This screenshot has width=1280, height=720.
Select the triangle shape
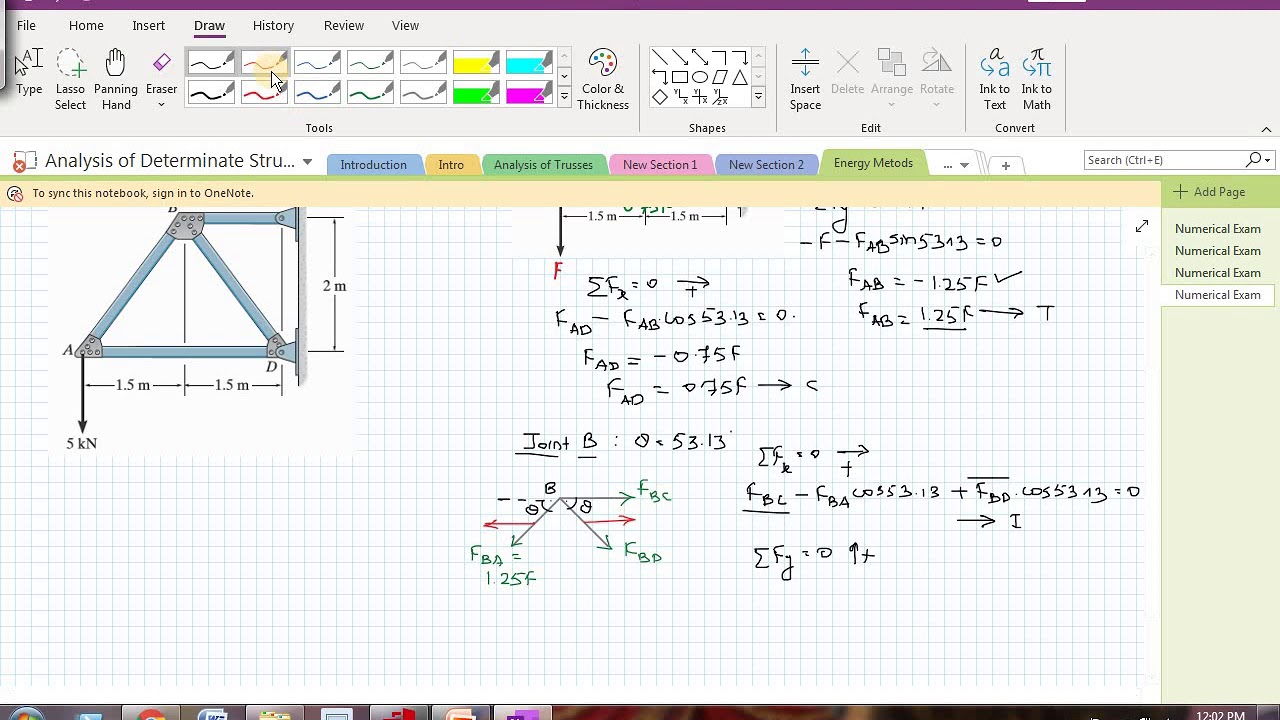click(x=740, y=77)
